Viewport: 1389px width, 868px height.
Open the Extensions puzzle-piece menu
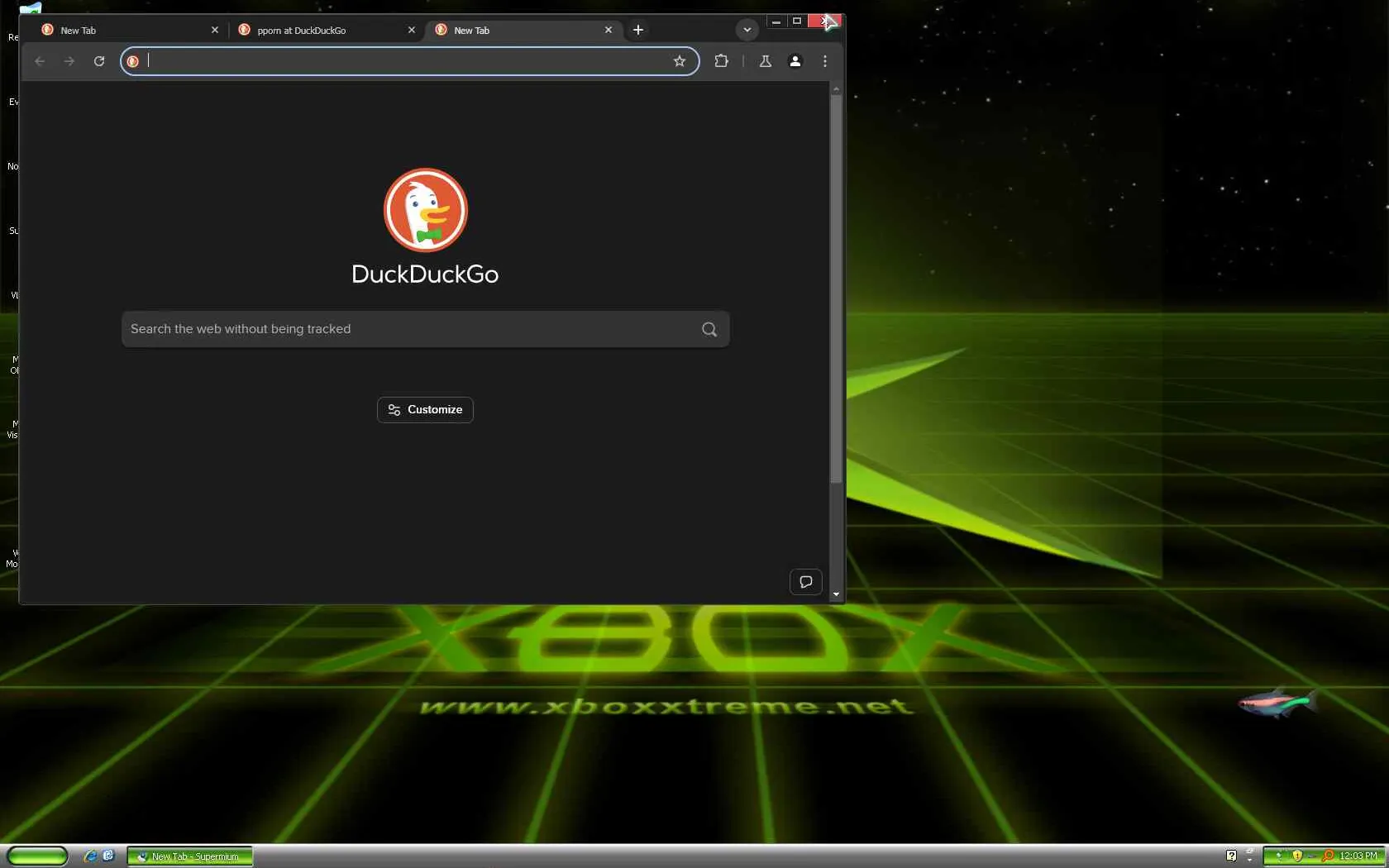[721, 61]
